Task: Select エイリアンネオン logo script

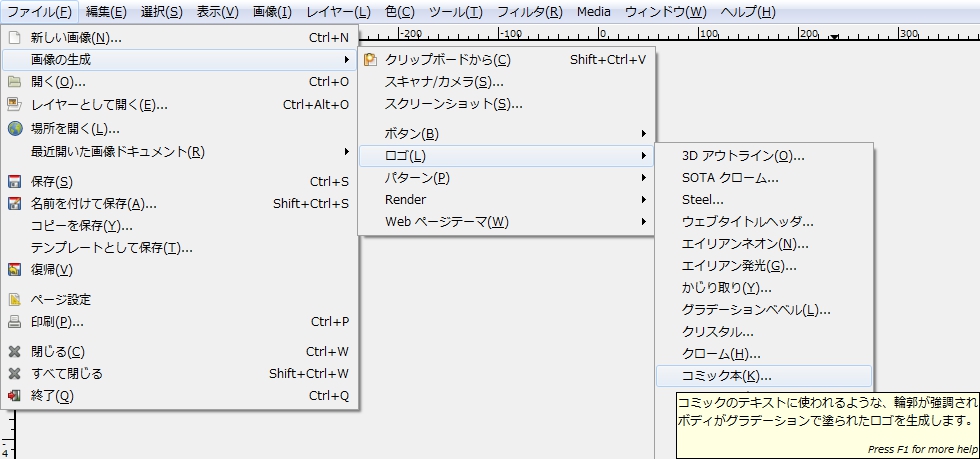Action: (764, 244)
